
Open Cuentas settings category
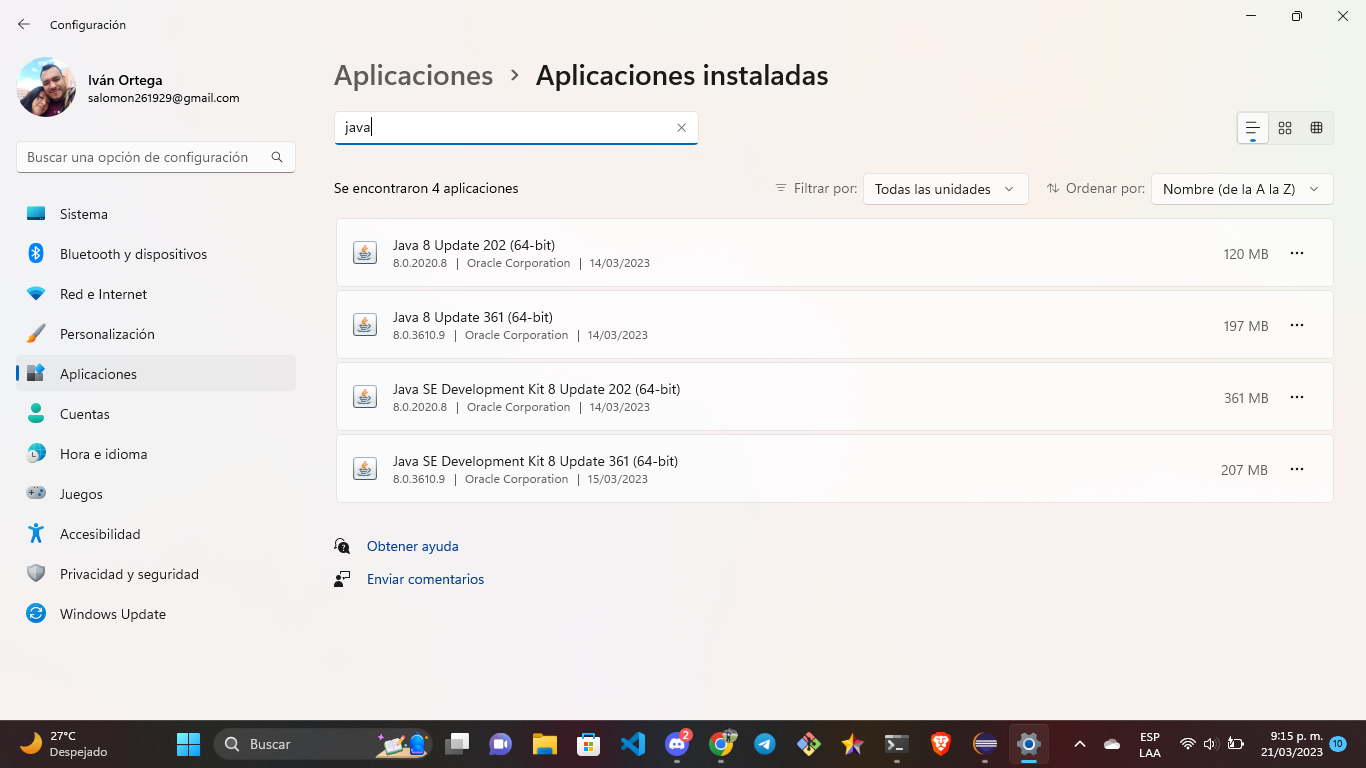156,414
